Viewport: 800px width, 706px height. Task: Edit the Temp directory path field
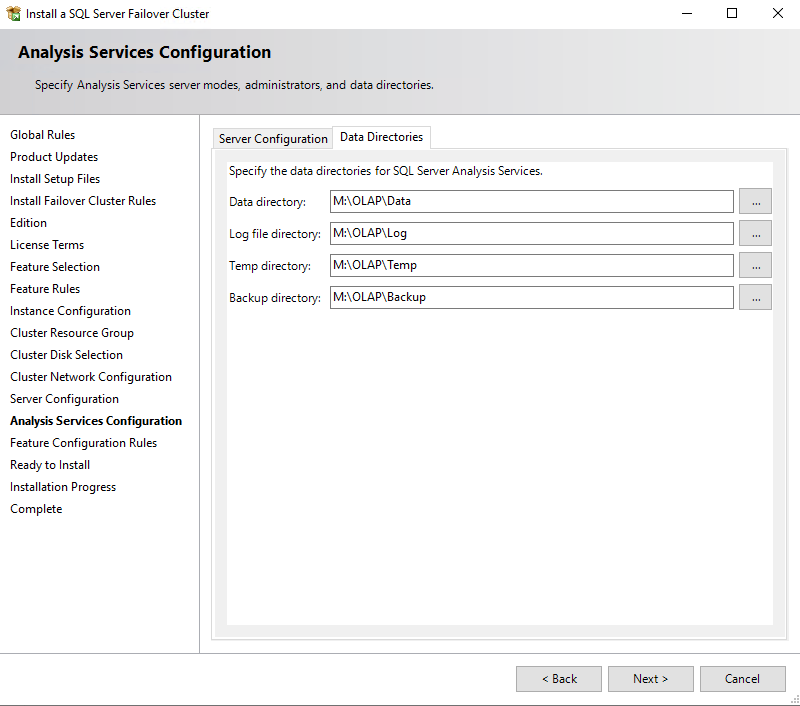pyautogui.click(x=532, y=265)
